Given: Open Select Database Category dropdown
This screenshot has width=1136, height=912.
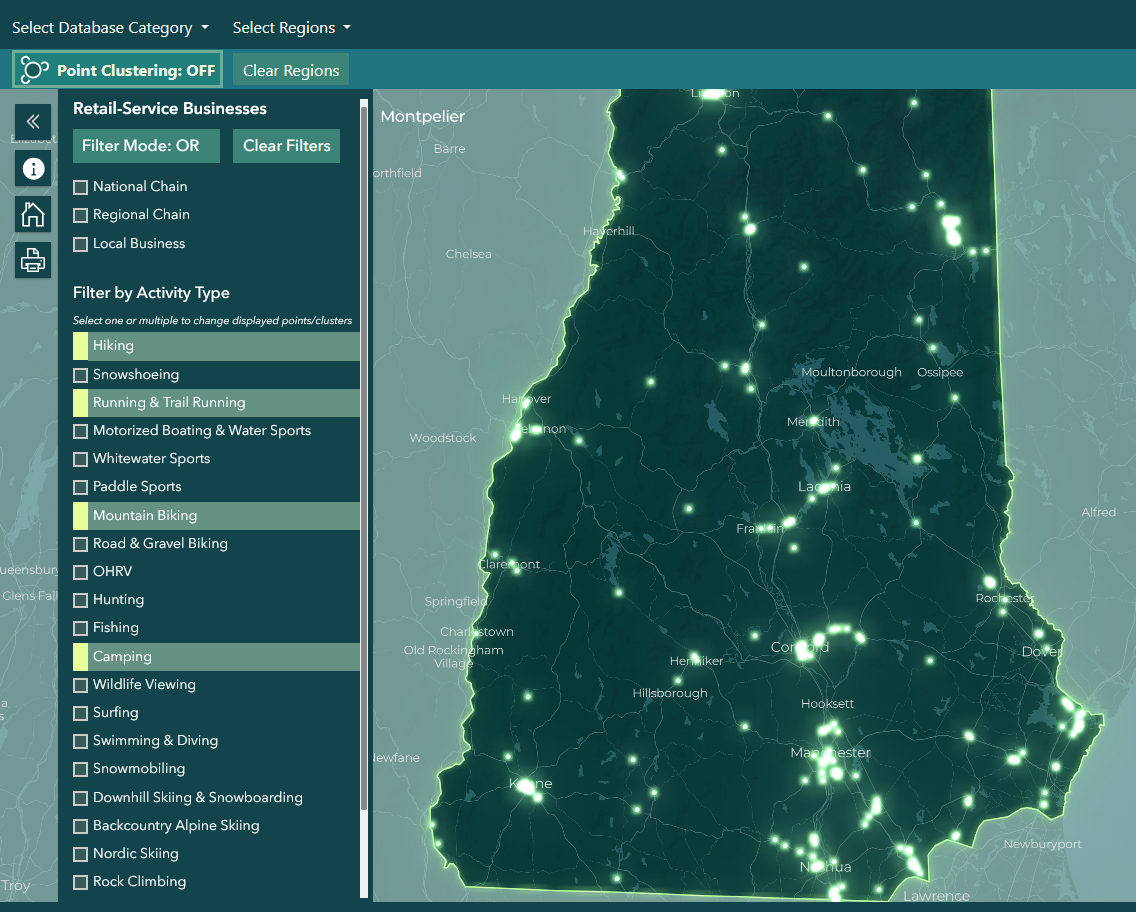Looking at the screenshot, I should click(x=110, y=28).
